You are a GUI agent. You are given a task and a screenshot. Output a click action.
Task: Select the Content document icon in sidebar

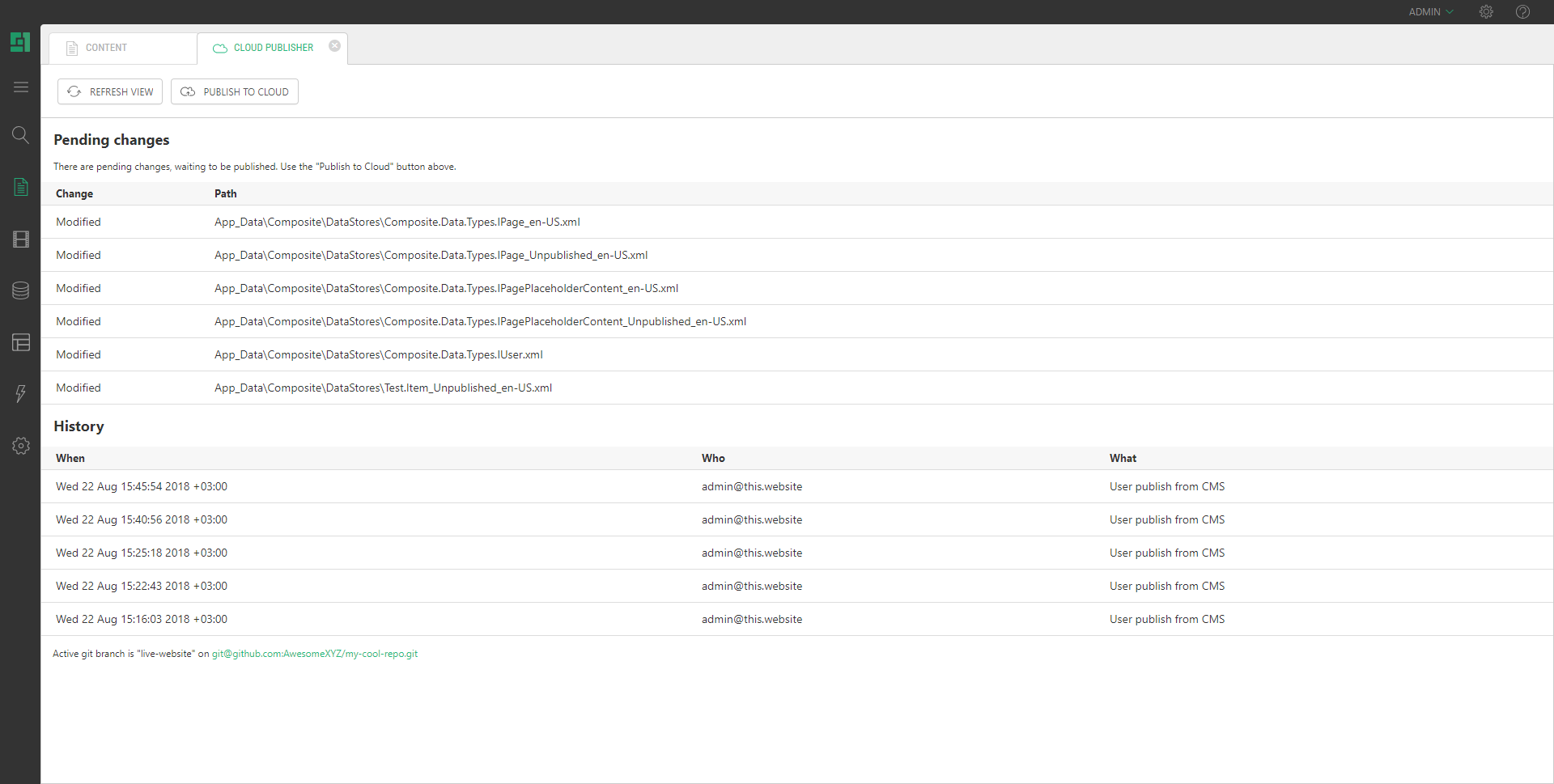tap(21, 187)
